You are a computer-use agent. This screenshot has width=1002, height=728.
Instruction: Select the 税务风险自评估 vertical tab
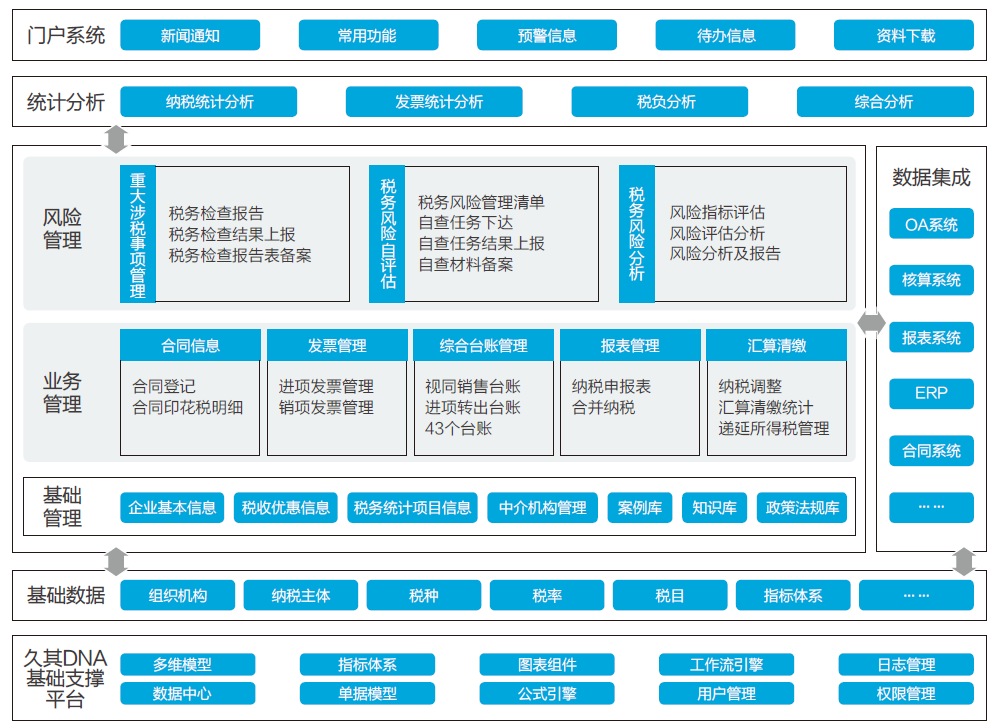pos(387,234)
